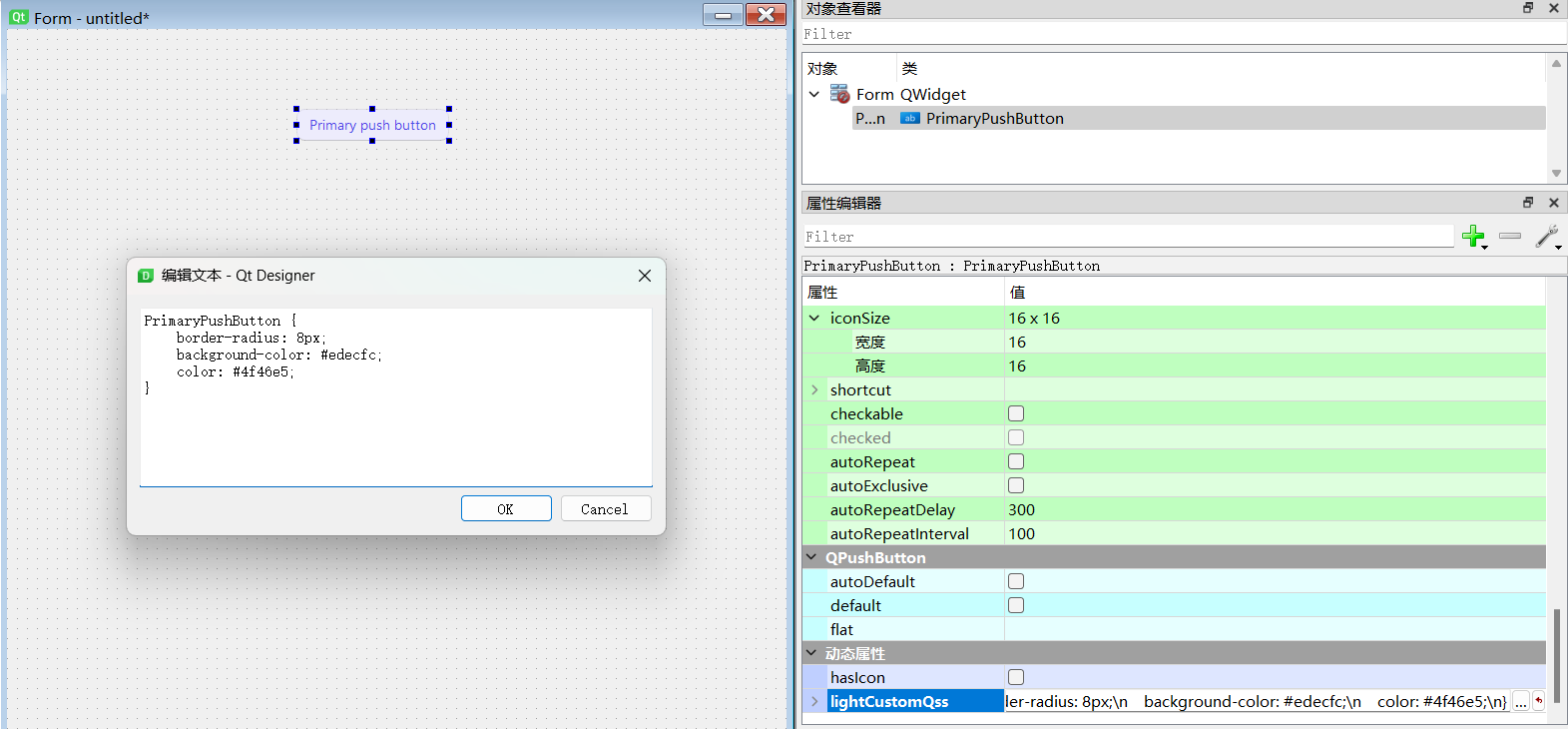
Task: Open the wrench configure property editor icon
Action: pos(1546,237)
